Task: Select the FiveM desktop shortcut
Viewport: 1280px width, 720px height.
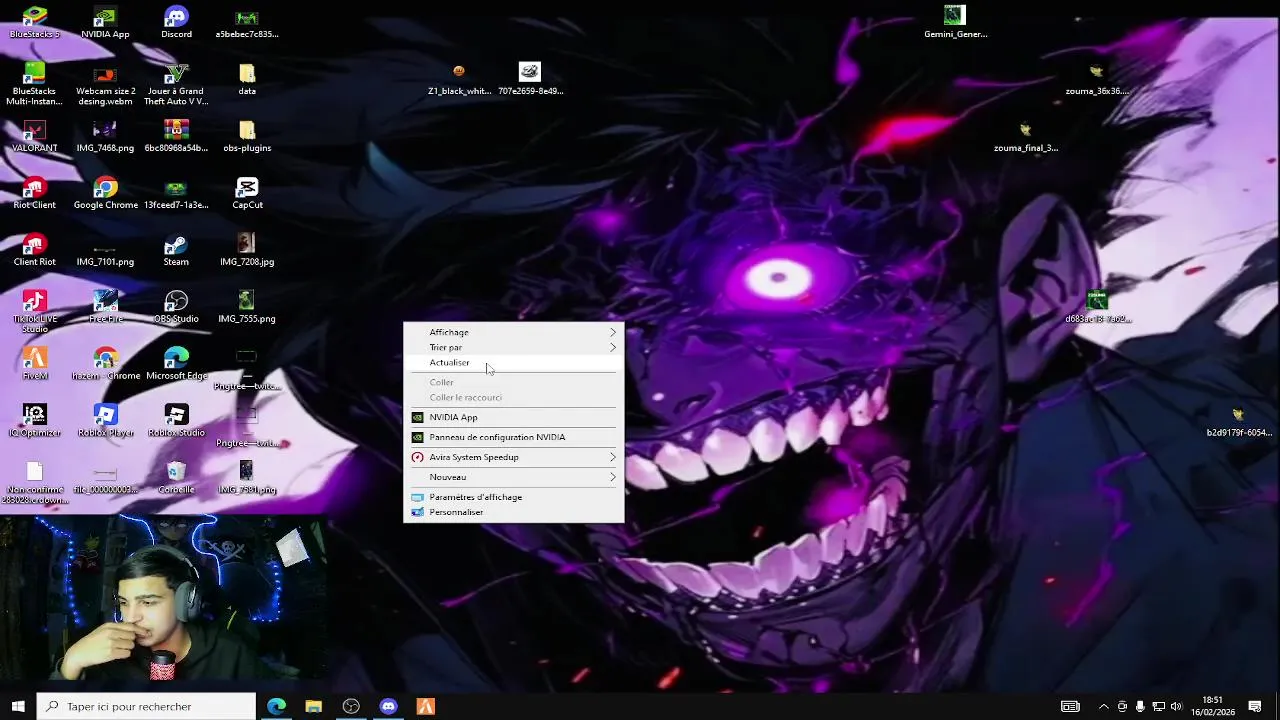Action: [x=35, y=364]
